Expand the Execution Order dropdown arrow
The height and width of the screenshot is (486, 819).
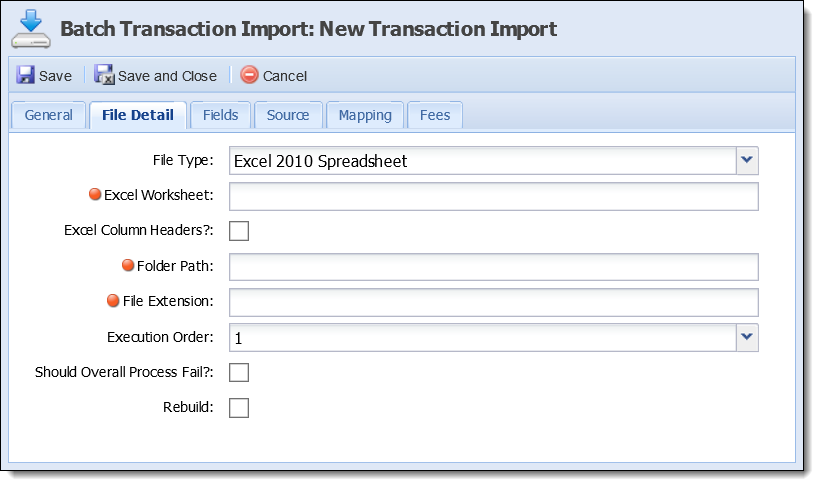[x=747, y=338]
